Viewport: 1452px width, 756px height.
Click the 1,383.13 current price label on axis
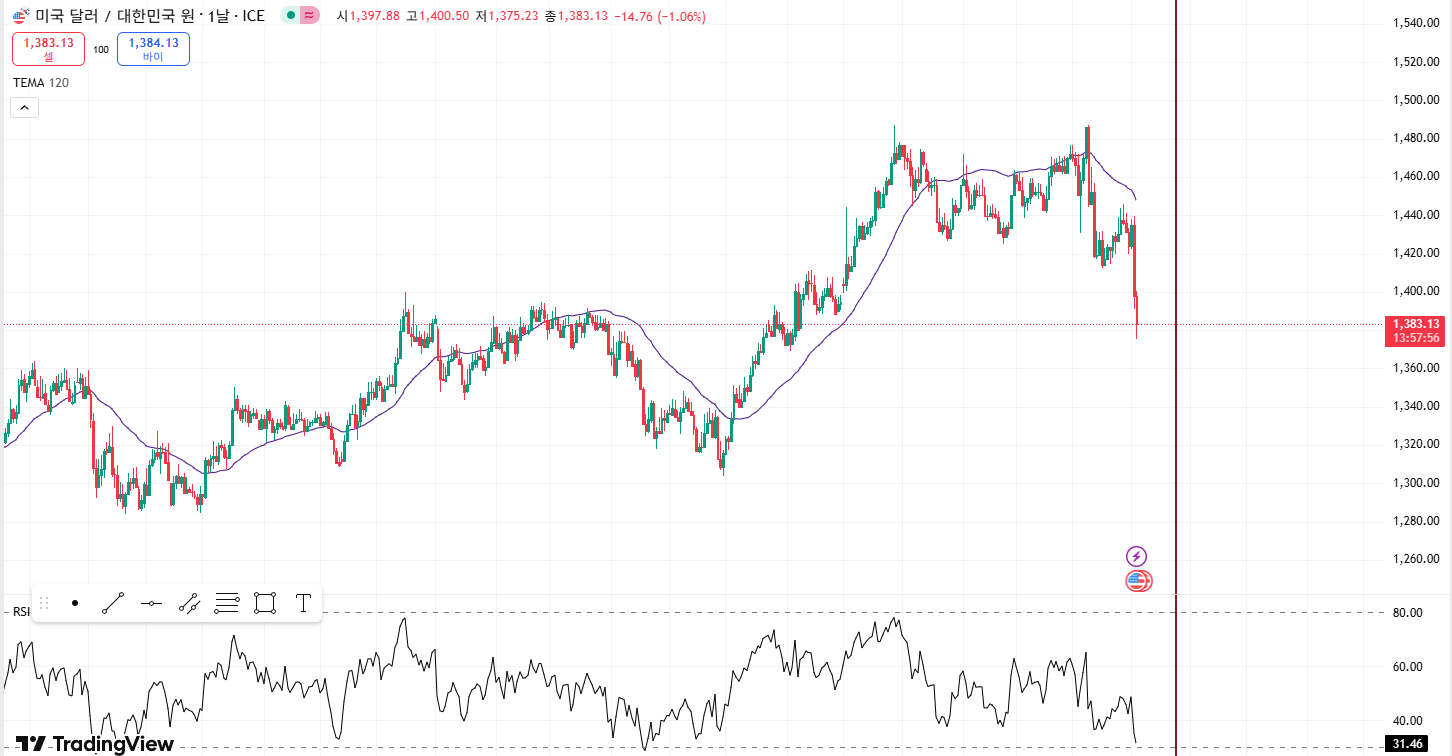pos(1414,324)
